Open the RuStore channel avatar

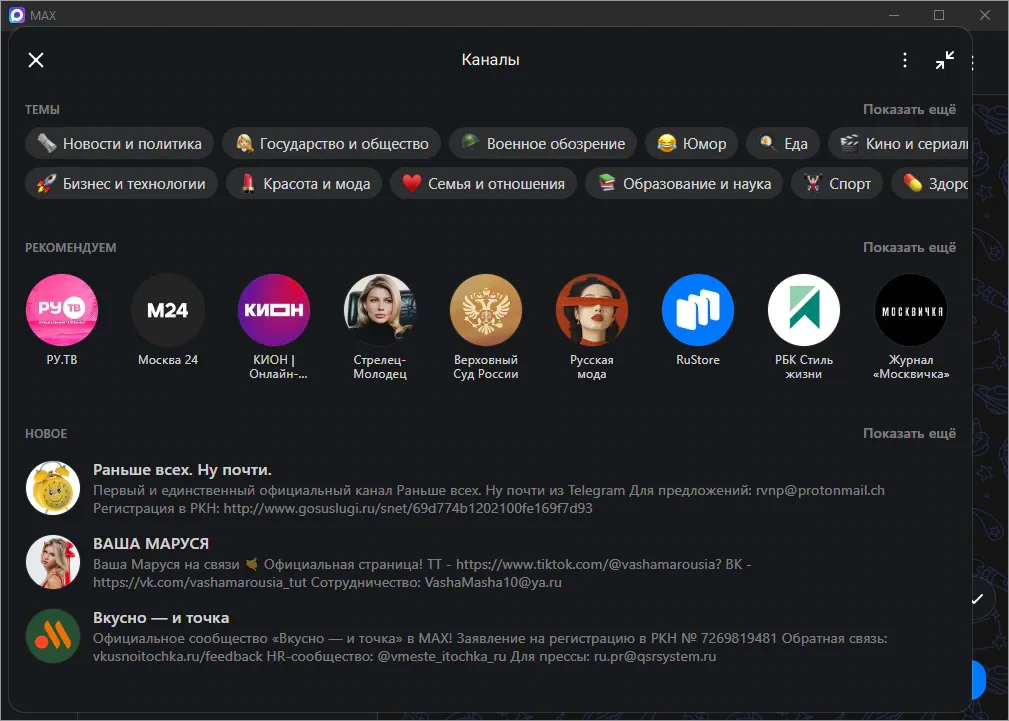coord(698,310)
